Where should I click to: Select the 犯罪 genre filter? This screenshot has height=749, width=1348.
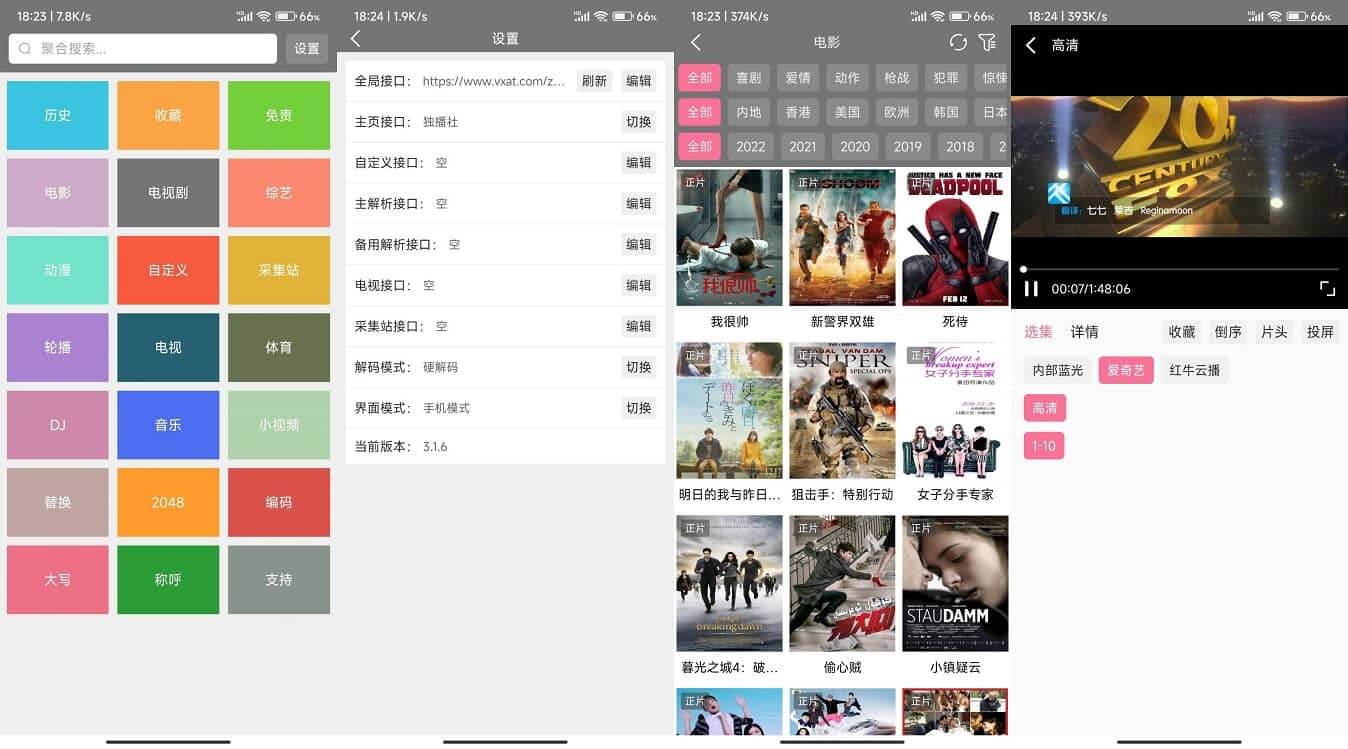click(946, 78)
